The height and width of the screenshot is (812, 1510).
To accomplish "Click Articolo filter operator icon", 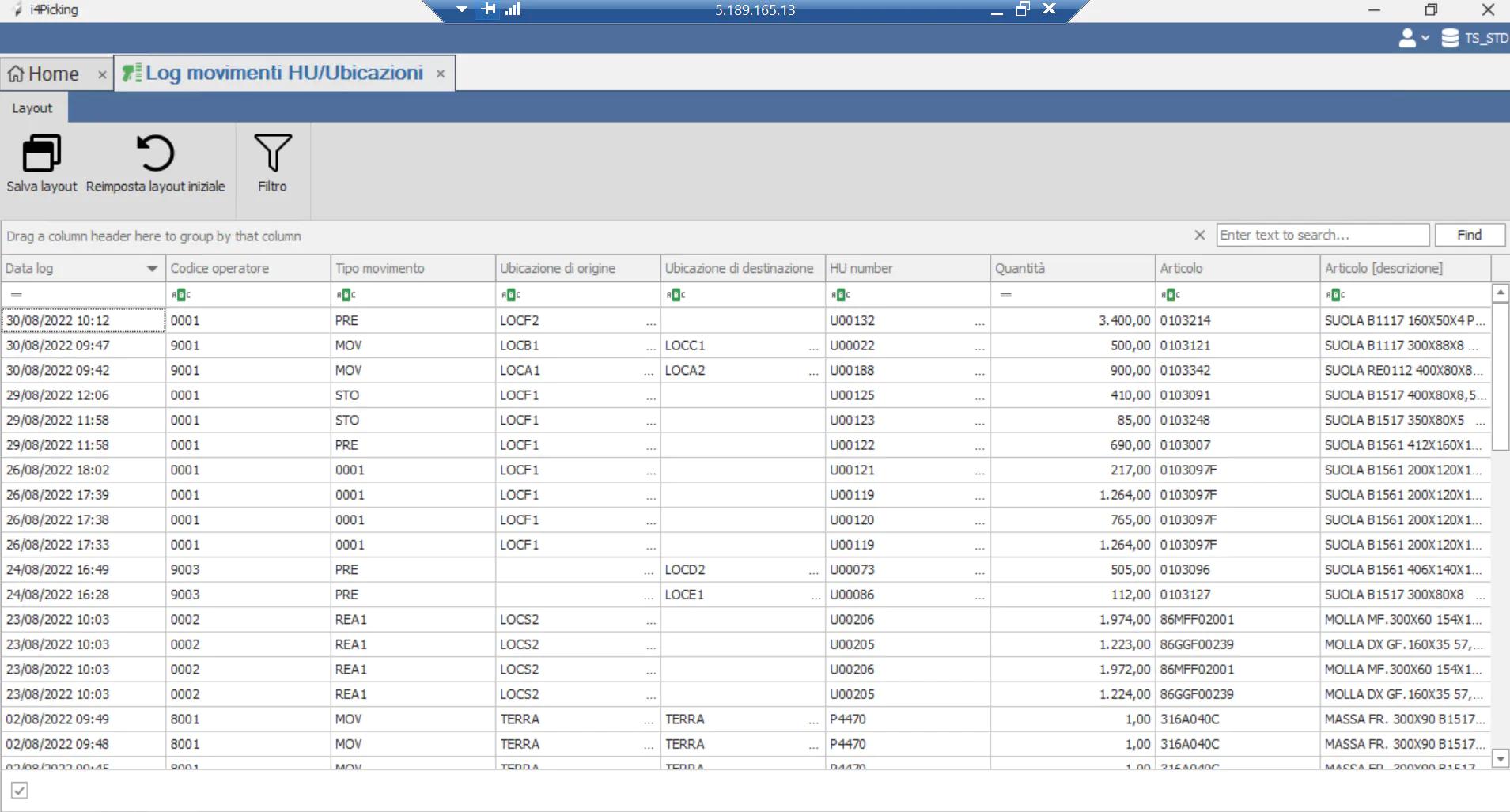I will coord(1171,295).
